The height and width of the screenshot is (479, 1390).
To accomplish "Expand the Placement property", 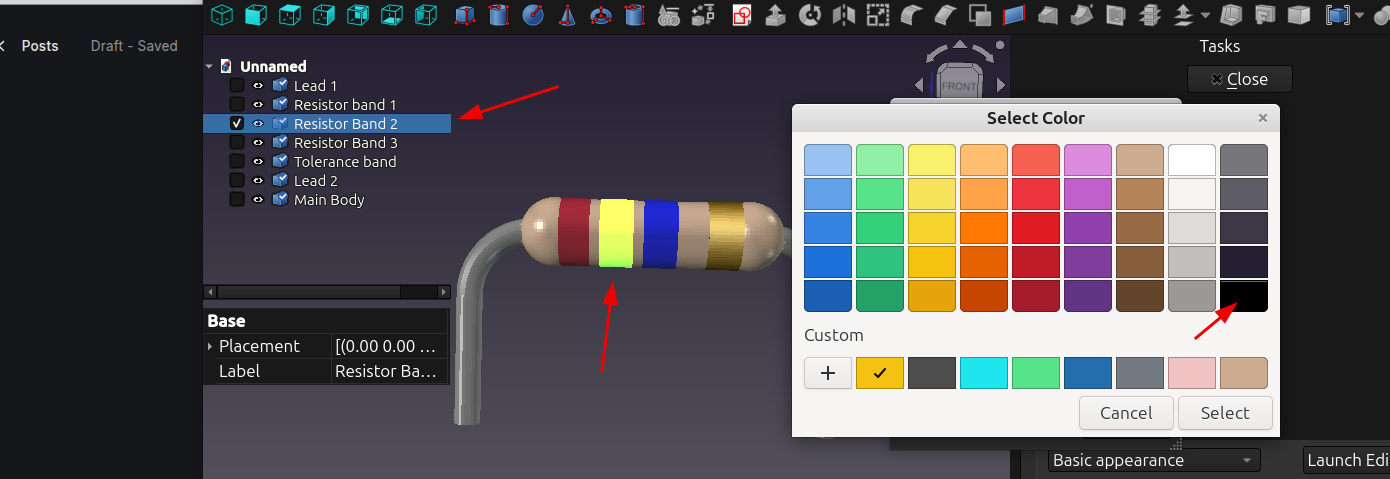I will pyautogui.click(x=210, y=346).
